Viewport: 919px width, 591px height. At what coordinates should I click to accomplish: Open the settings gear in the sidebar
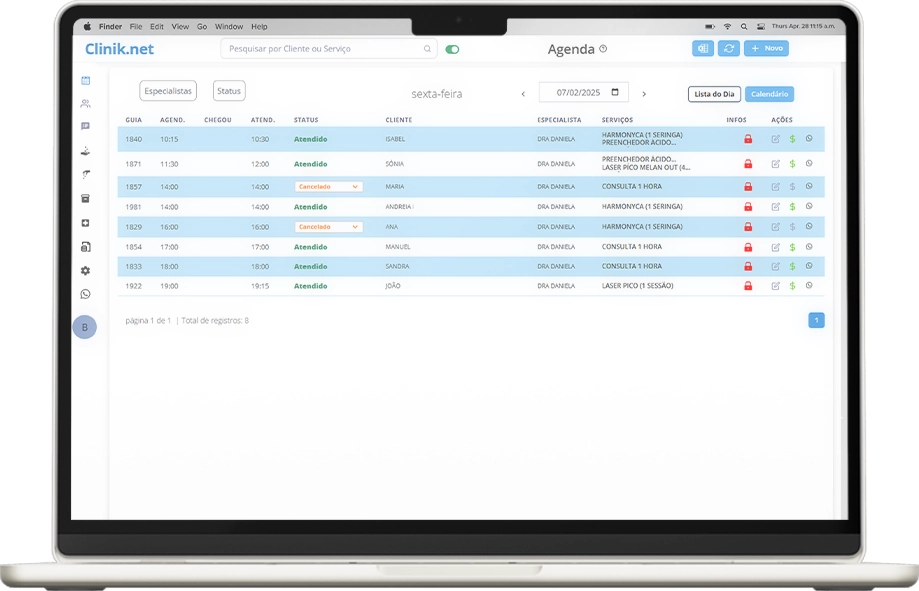click(x=85, y=270)
